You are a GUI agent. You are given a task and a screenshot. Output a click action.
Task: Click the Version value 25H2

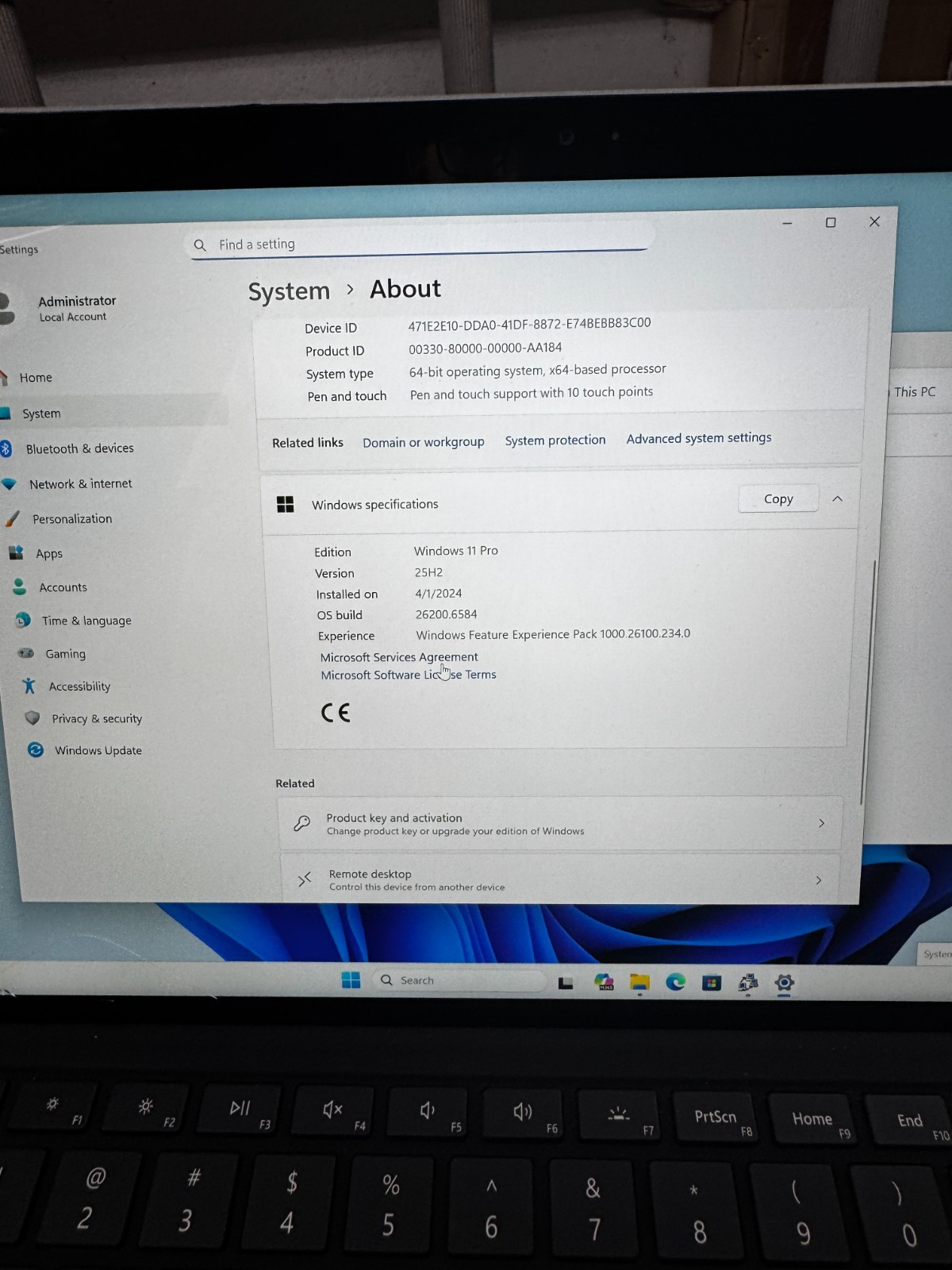pos(428,572)
